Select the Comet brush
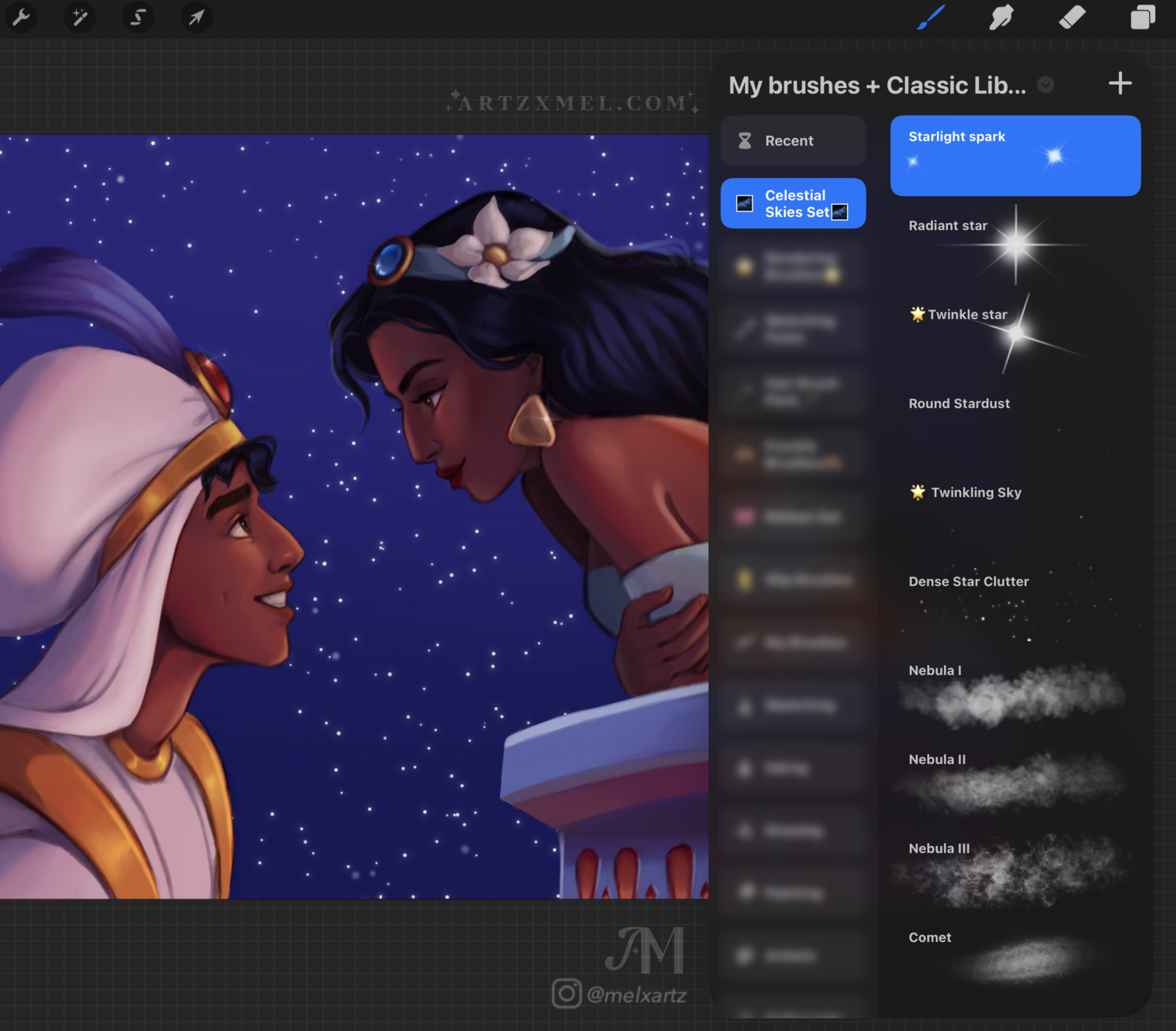The width and height of the screenshot is (1176, 1031). (x=1015, y=955)
